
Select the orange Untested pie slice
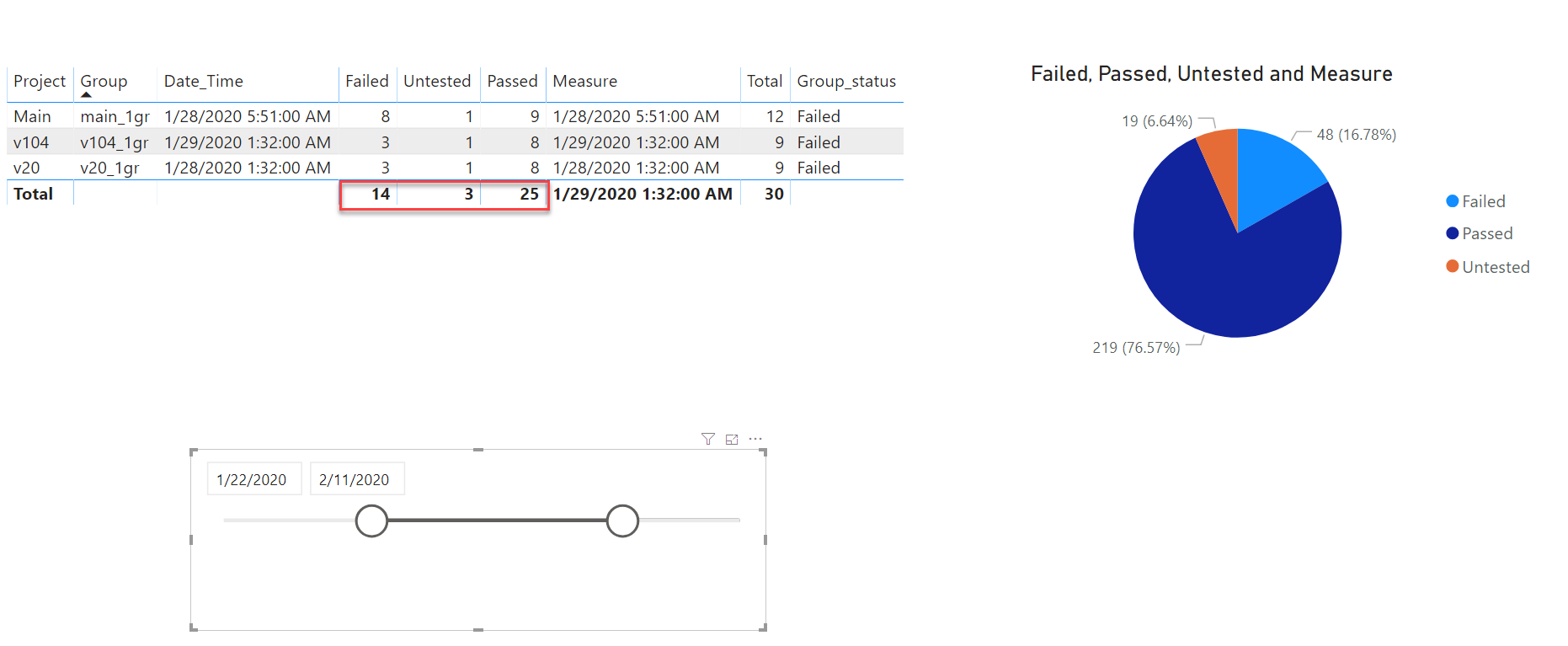1224,164
